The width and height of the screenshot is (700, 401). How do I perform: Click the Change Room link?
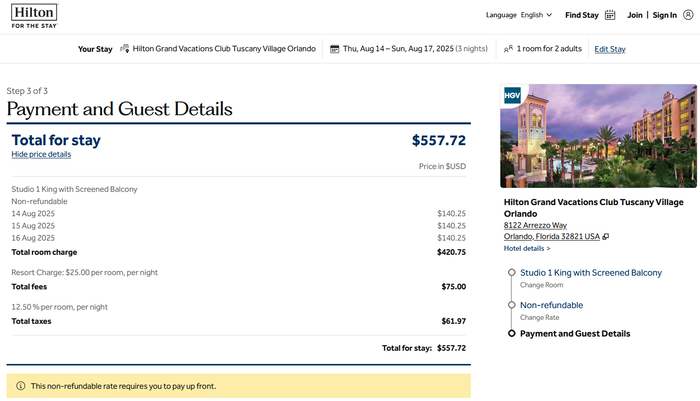542,285
